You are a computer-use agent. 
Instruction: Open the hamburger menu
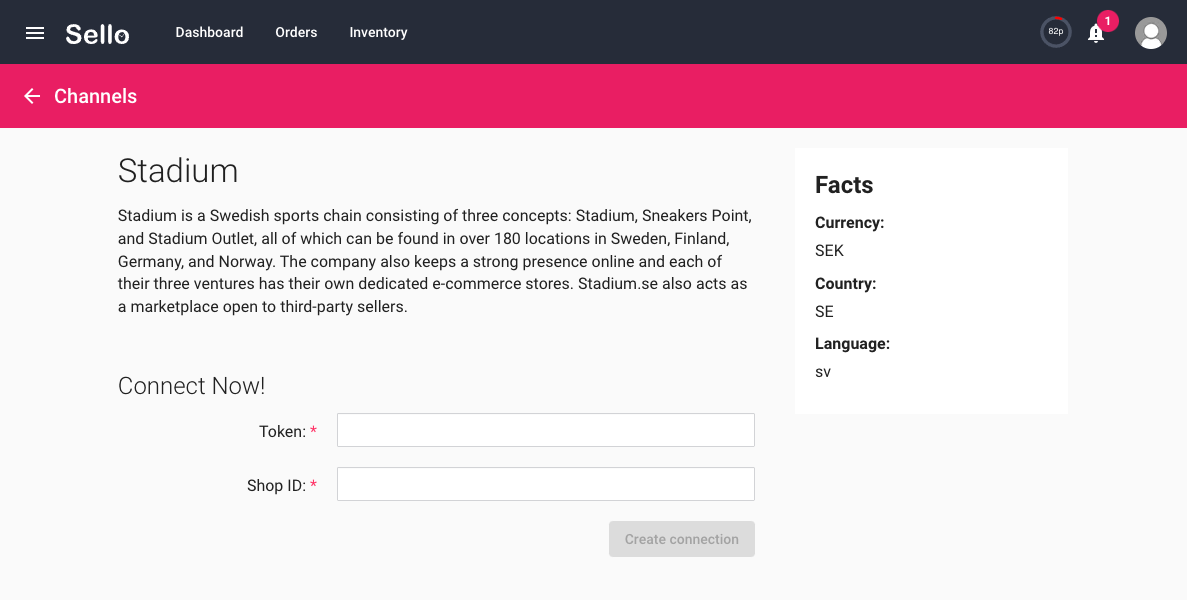point(35,33)
